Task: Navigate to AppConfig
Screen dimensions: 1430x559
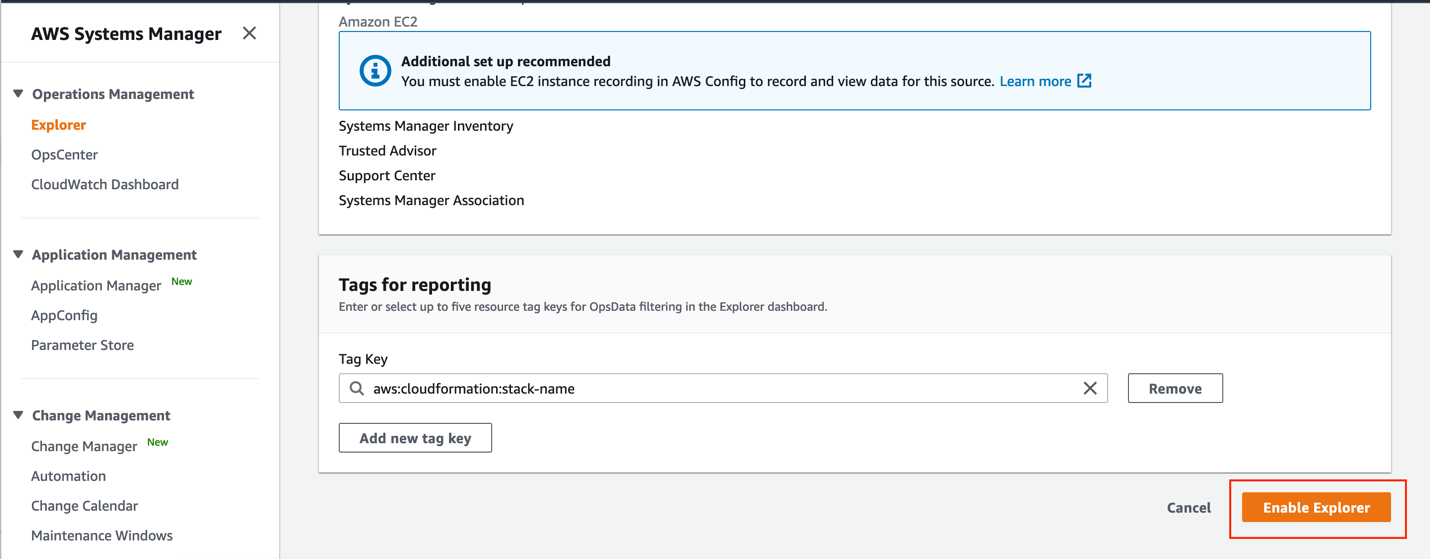Action: pyautogui.click(x=64, y=315)
